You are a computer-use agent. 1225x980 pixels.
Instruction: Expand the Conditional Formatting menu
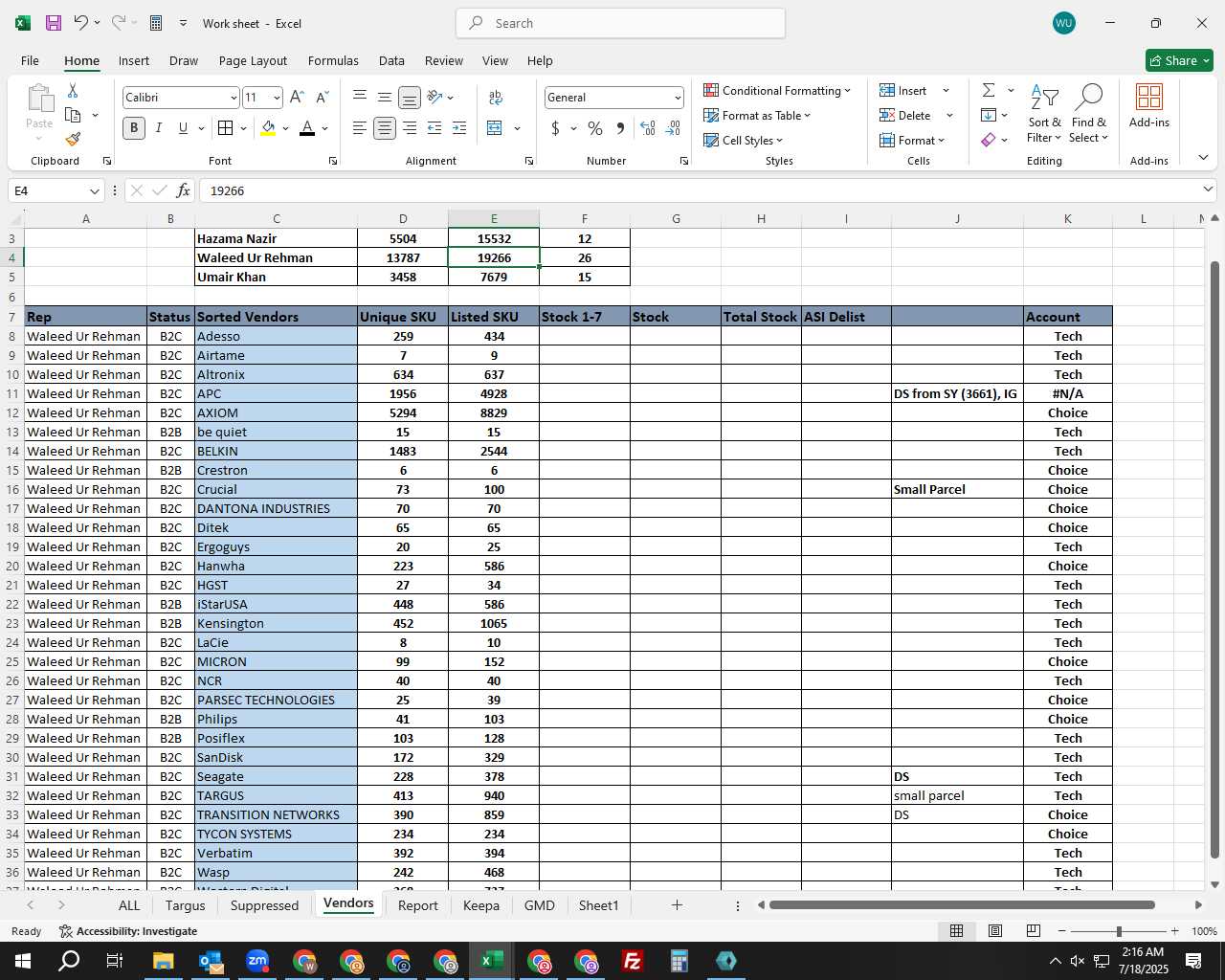777,90
